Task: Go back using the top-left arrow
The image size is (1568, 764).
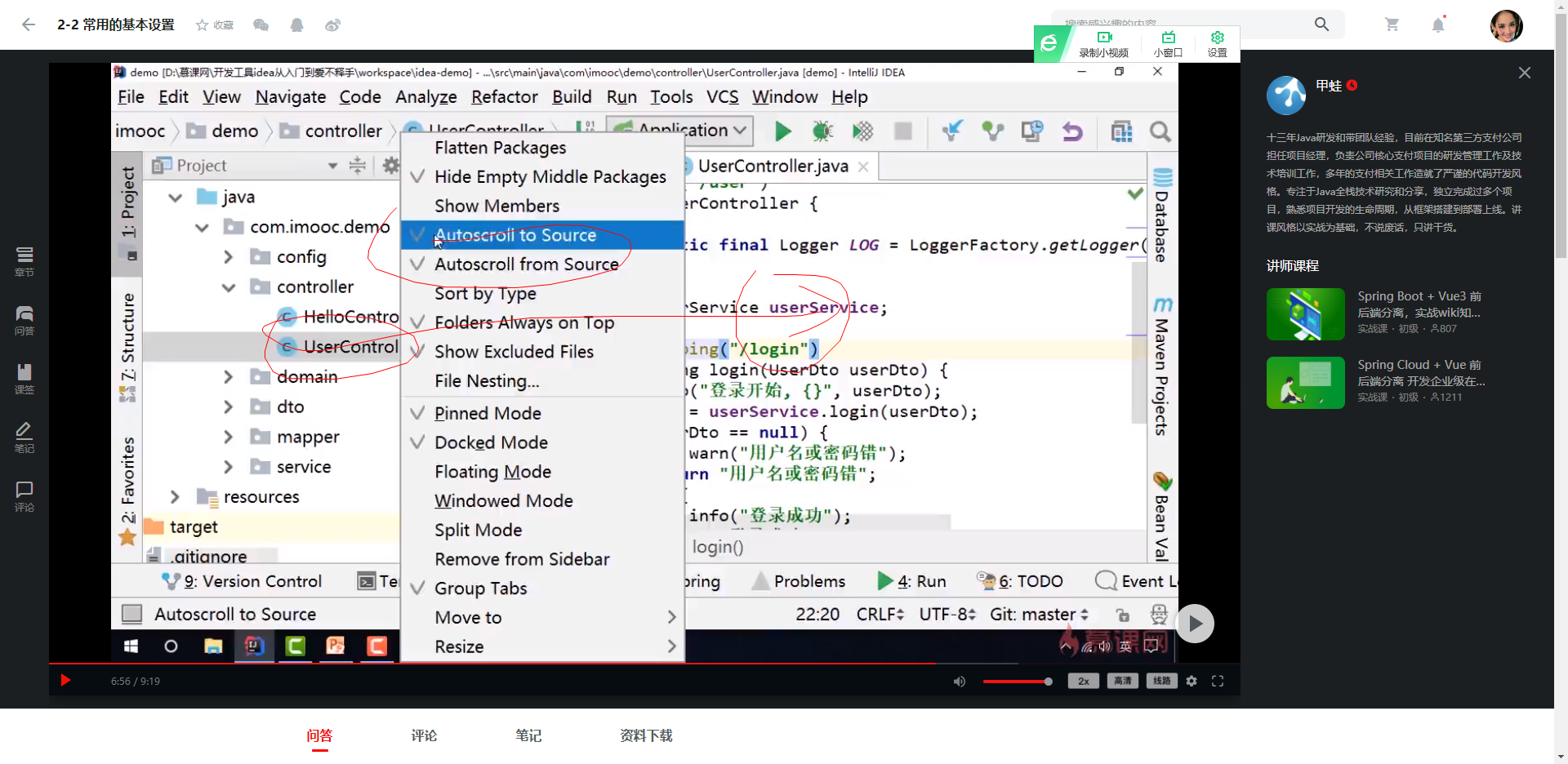Action: pyautogui.click(x=29, y=24)
